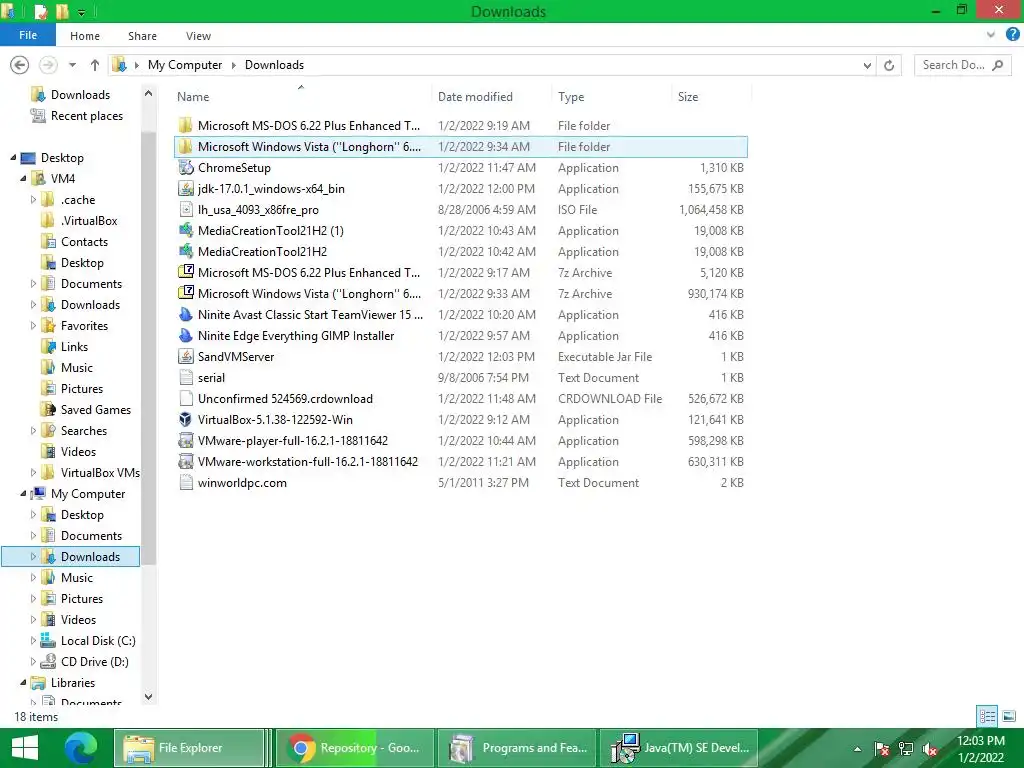Viewport: 1024px width, 768px height.
Task: Open the Customize Quick Access Toolbar dropdown
Action: (x=81, y=12)
